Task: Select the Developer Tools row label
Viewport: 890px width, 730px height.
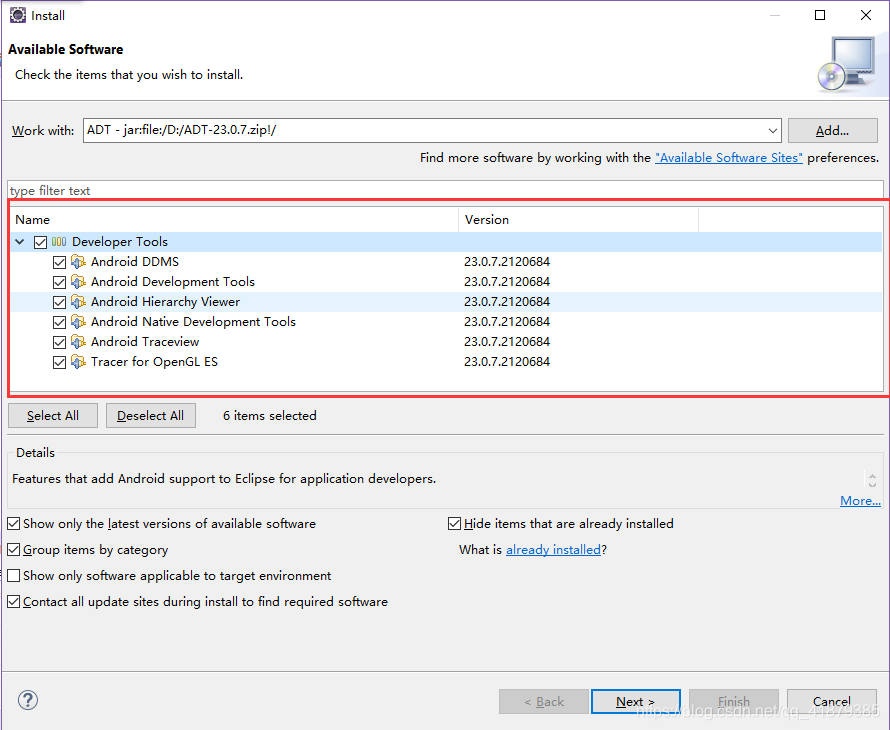Action: [120, 242]
